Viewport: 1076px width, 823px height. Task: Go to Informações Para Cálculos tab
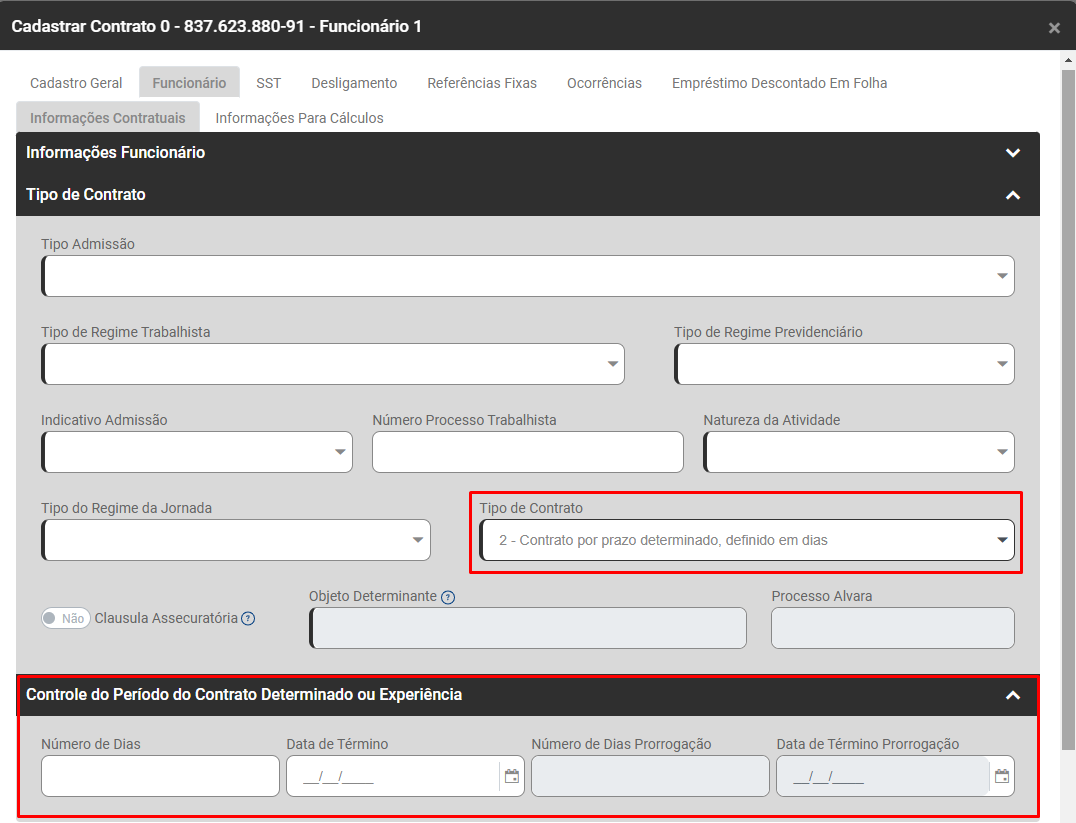[x=299, y=118]
